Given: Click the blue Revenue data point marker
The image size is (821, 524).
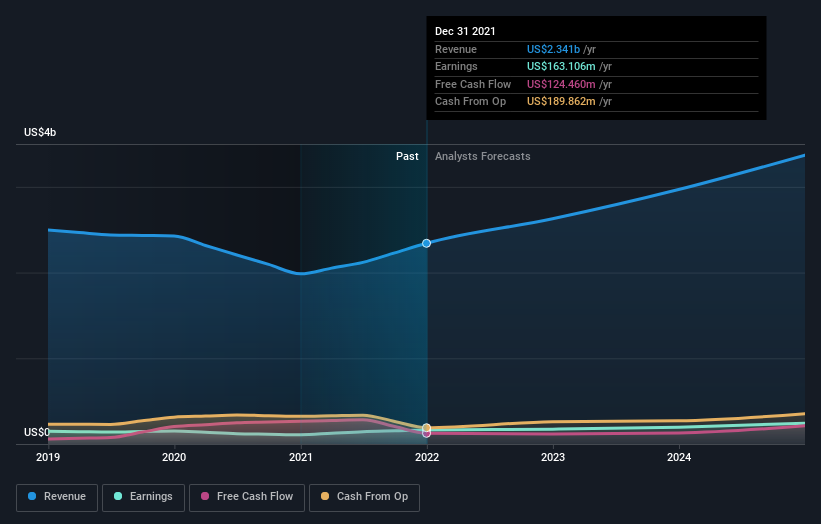Looking at the screenshot, I should point(427,243).
